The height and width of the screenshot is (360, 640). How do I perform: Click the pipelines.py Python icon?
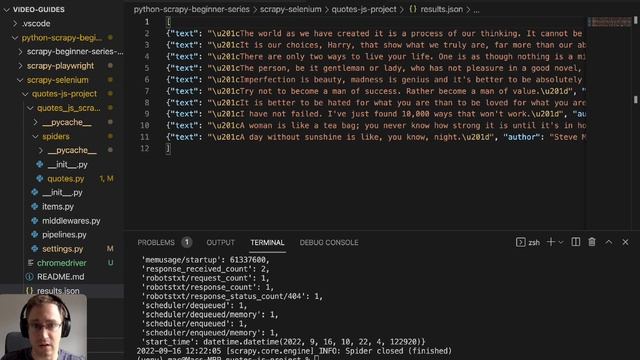[x=35, y=235]
